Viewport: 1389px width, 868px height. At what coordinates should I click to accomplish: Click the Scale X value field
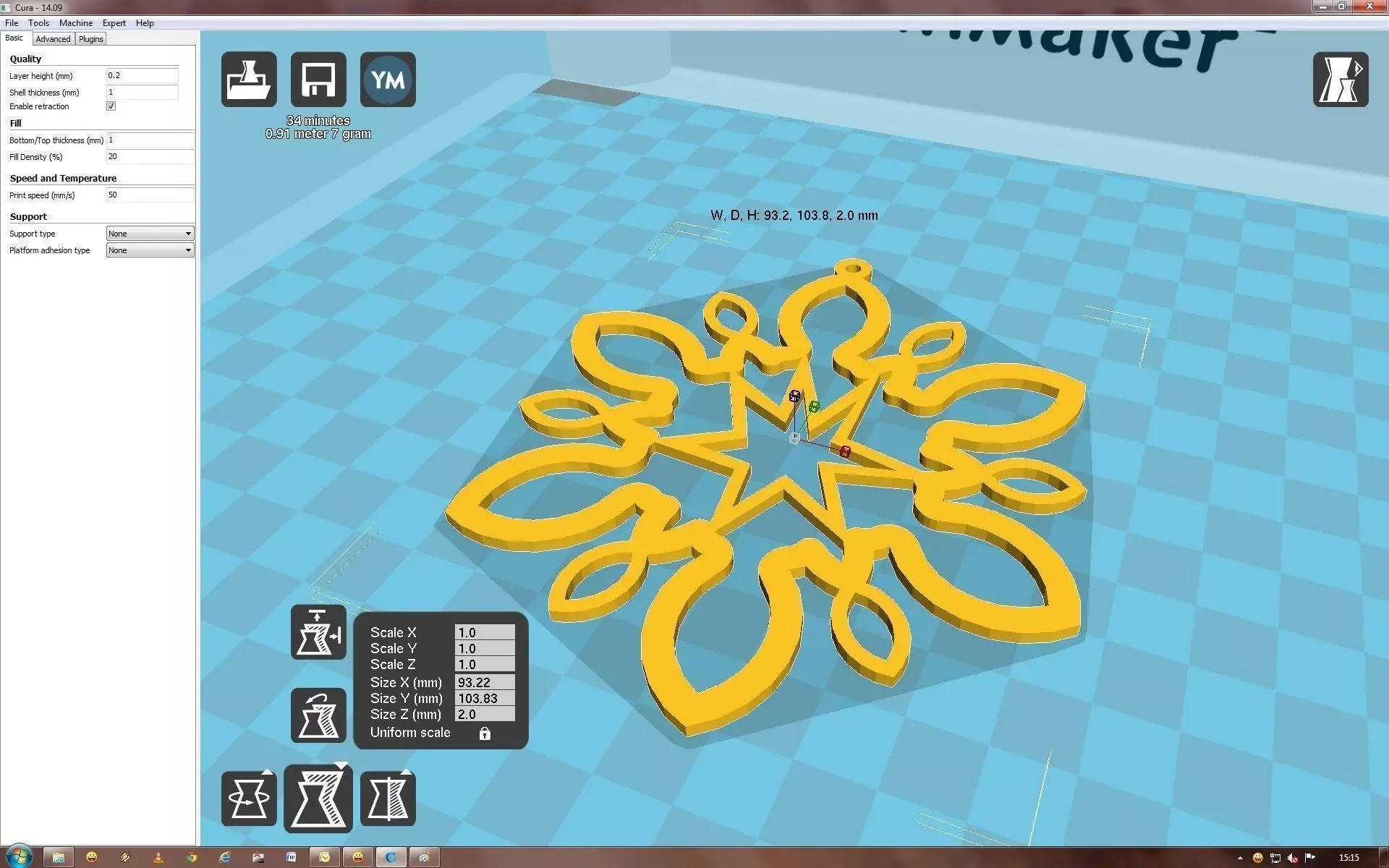(x=485, y=632)
